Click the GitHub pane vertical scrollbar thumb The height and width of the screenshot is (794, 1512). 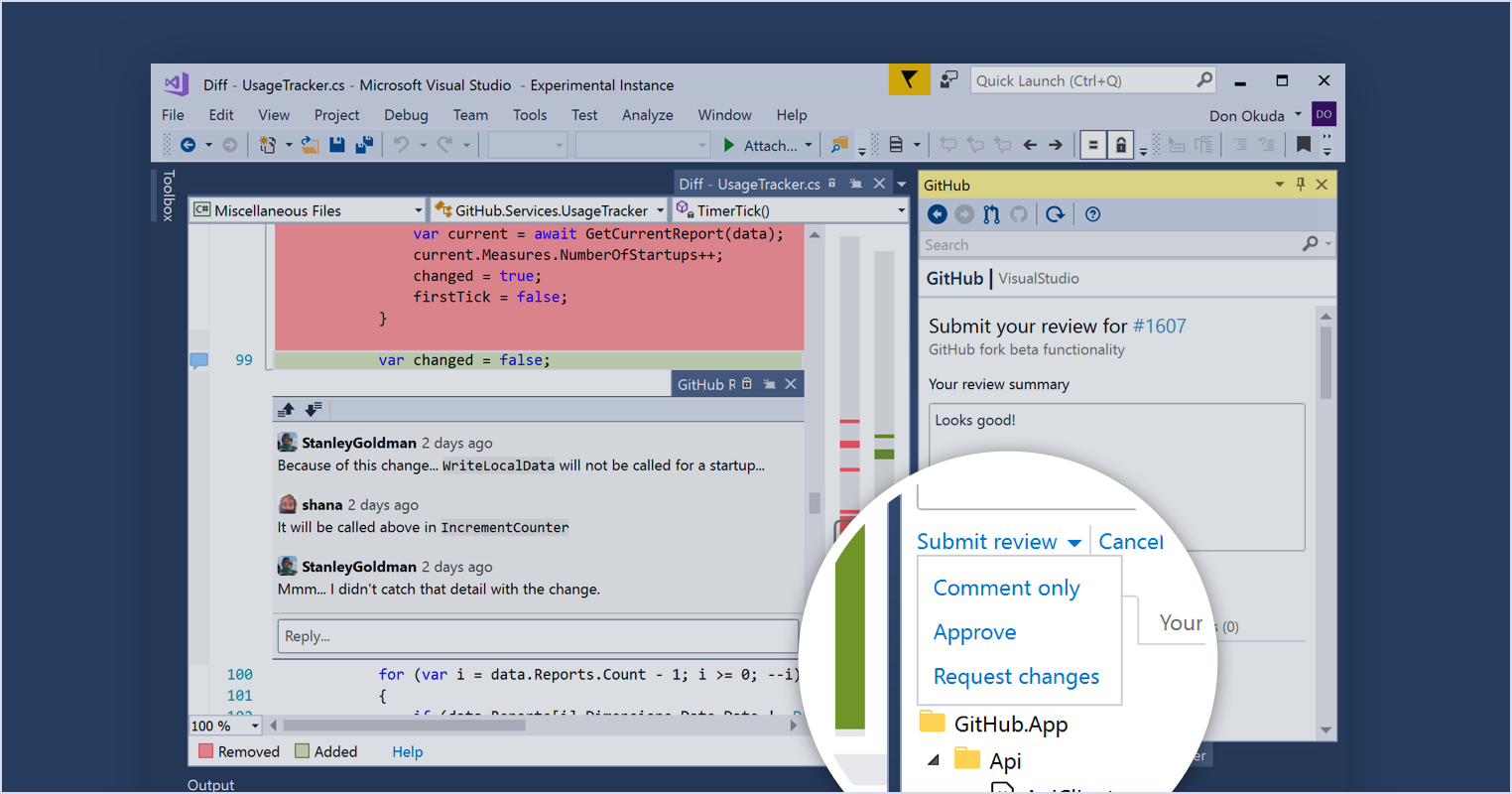[x=1325, y=362]
